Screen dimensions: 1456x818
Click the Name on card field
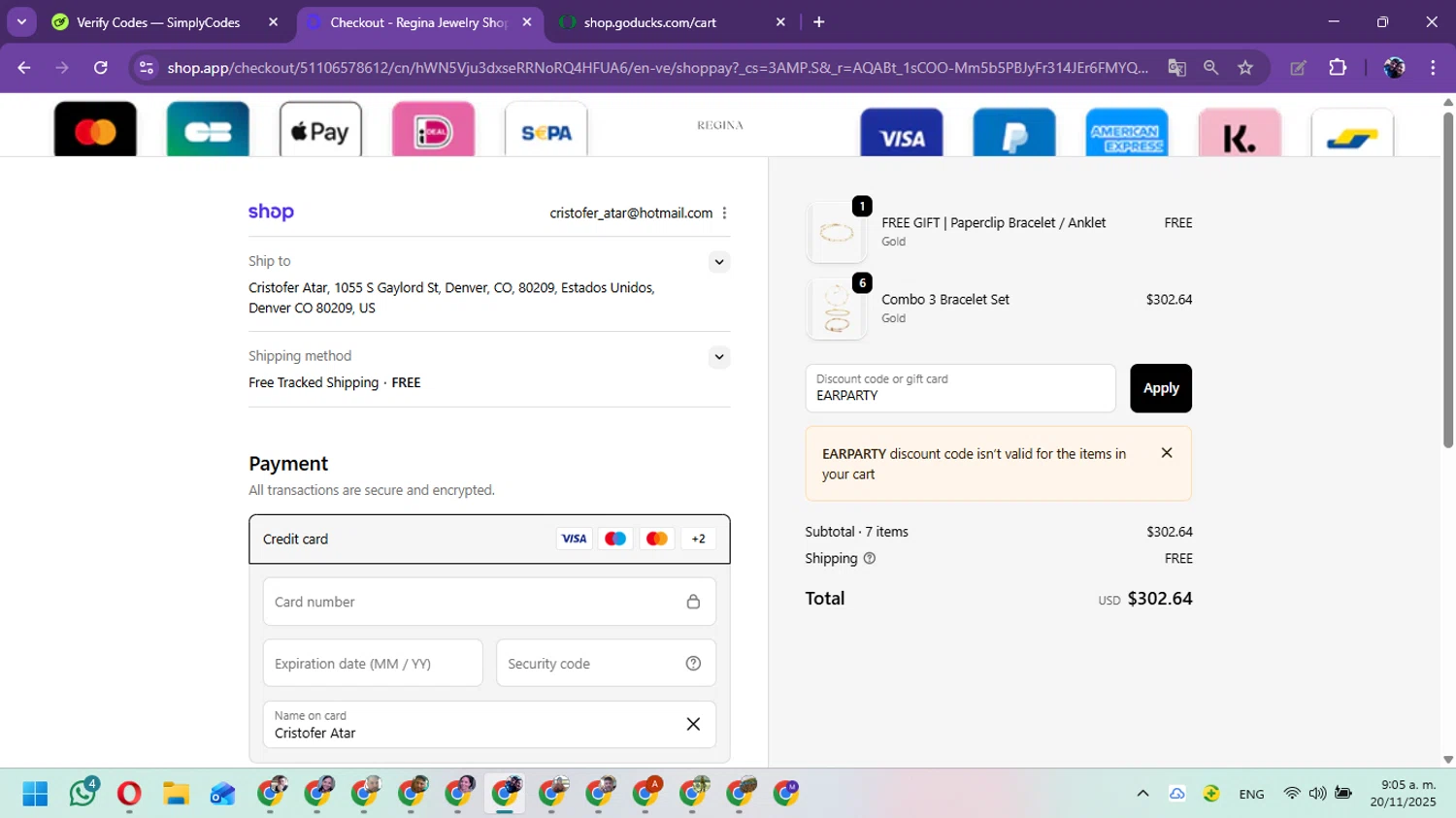click(489, 725)
